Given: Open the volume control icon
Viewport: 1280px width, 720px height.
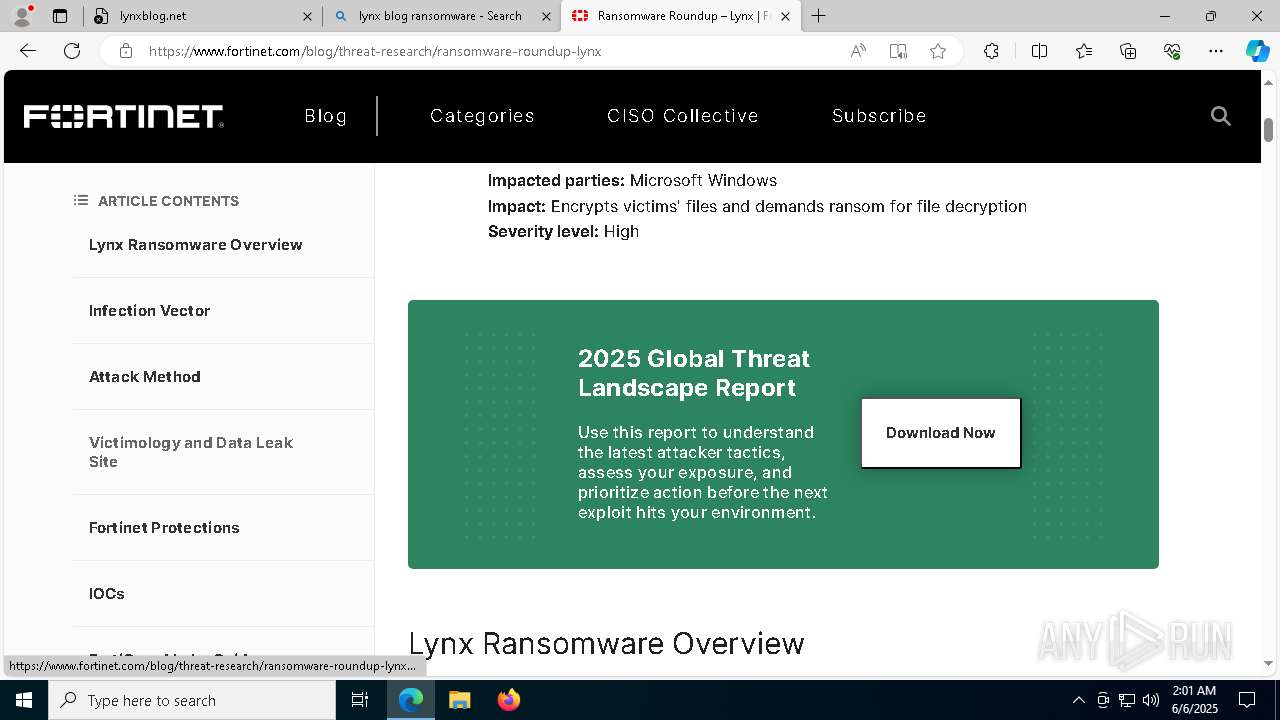Looking at the screenshot, I should pos(1151,700).
